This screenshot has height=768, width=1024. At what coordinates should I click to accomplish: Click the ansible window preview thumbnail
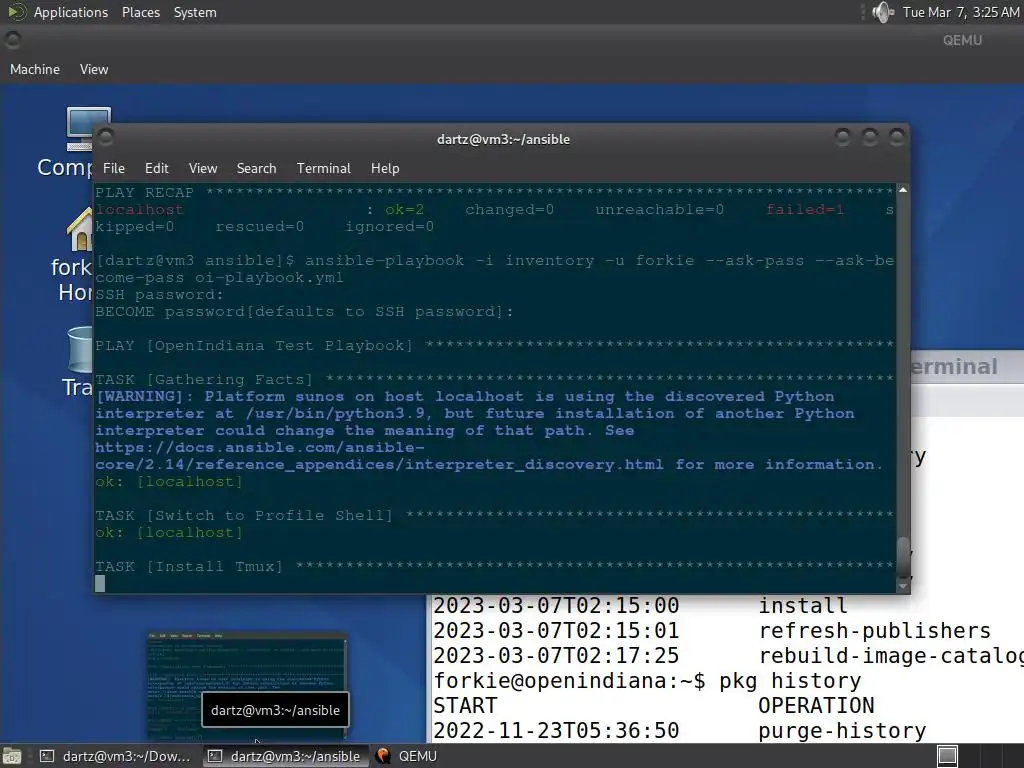pos(247,686)
